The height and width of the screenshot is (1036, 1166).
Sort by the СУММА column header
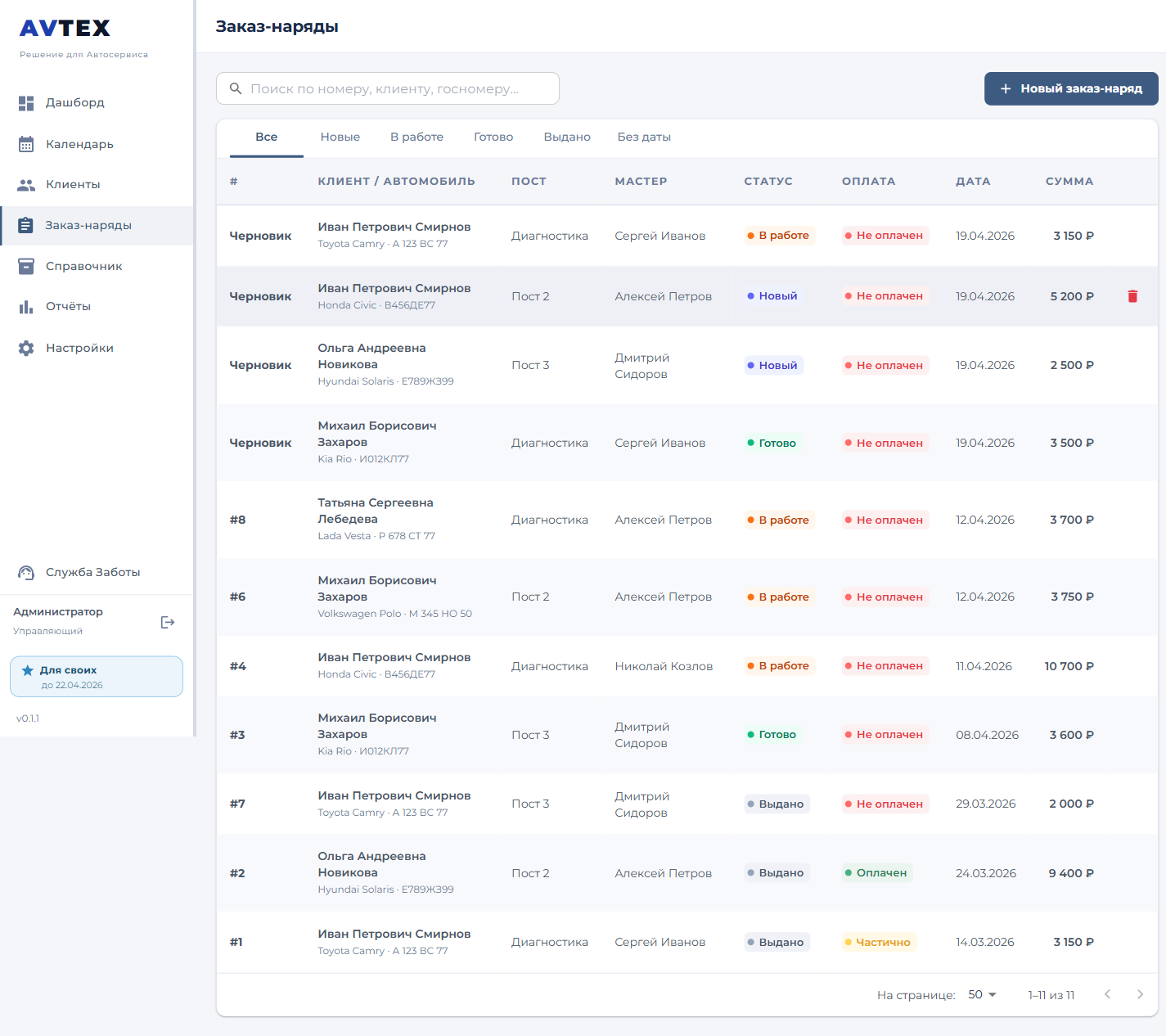[1069, 181]
